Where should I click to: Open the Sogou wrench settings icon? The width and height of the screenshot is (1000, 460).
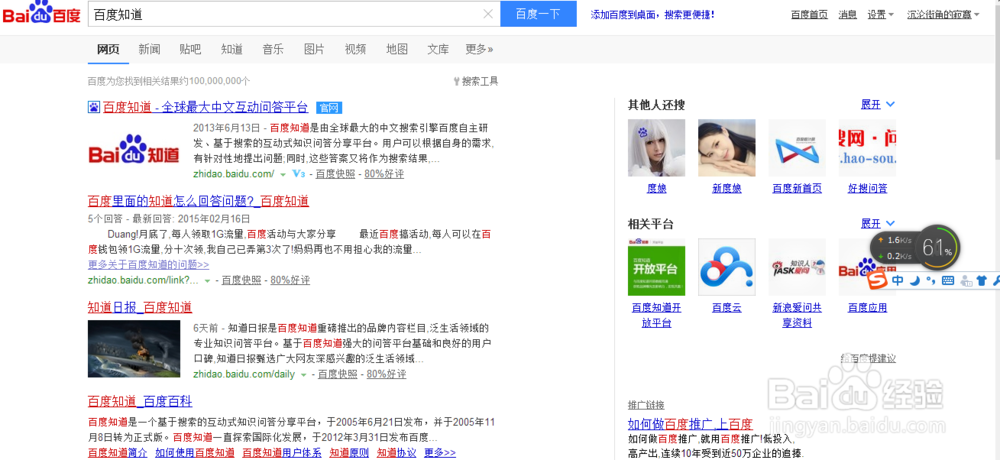995,280
